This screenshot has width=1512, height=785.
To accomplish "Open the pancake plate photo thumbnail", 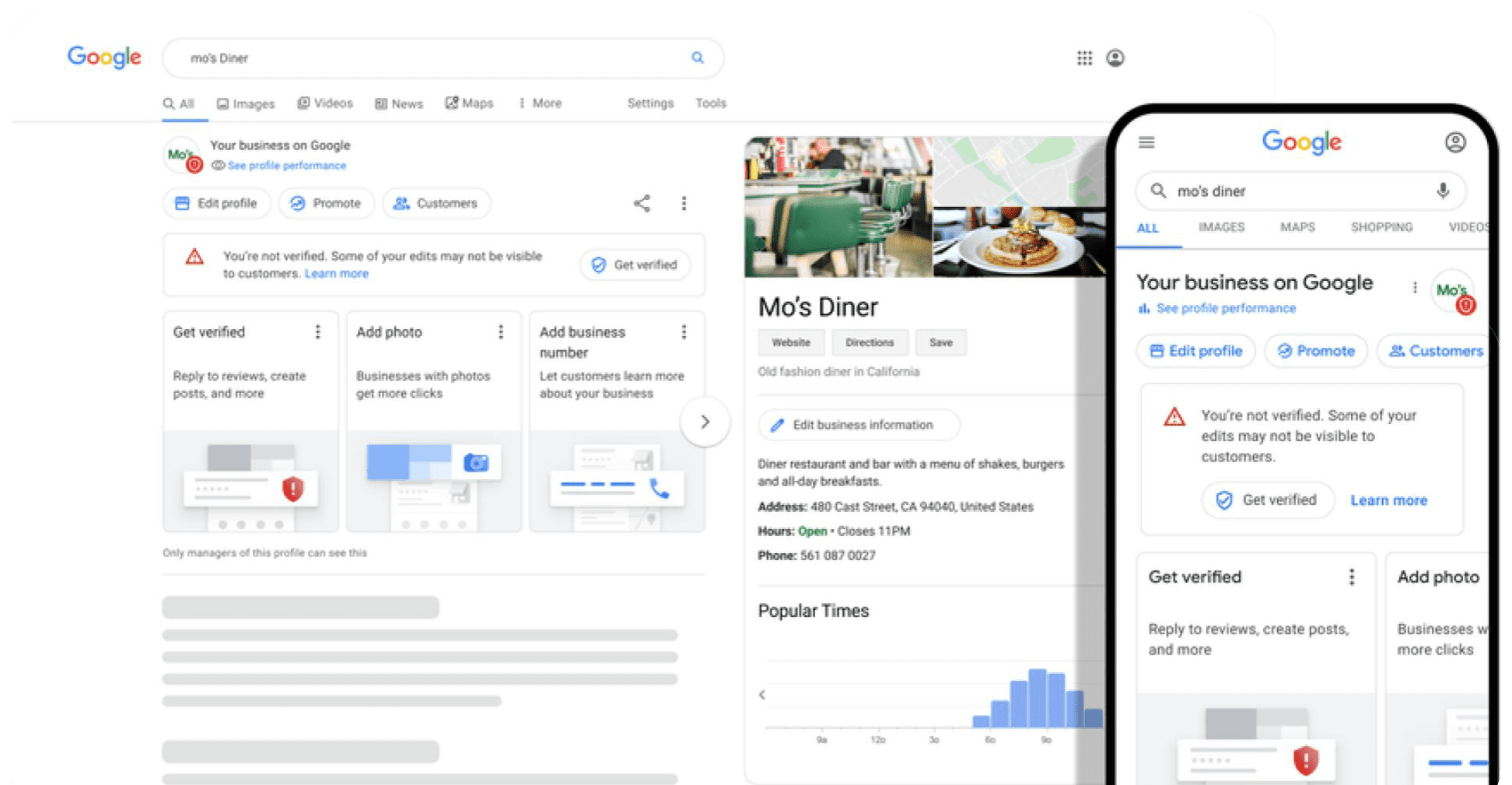I will pos(1019,242).
